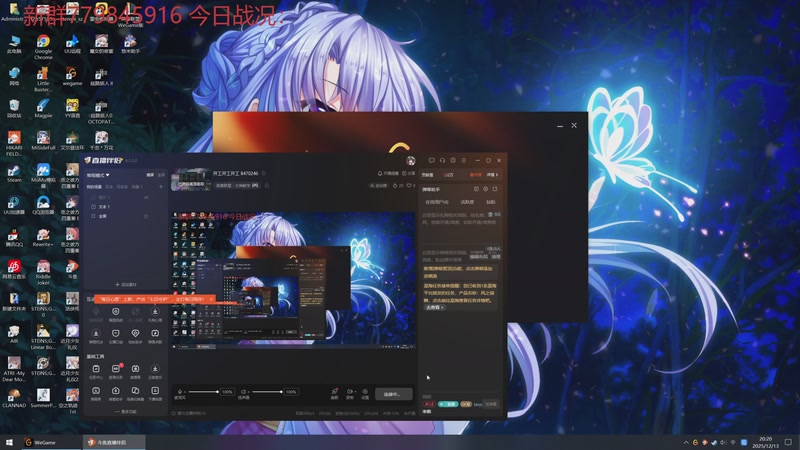Edit the stream title 开工开工开工
800x450 pixels.
tap(235, 173)
